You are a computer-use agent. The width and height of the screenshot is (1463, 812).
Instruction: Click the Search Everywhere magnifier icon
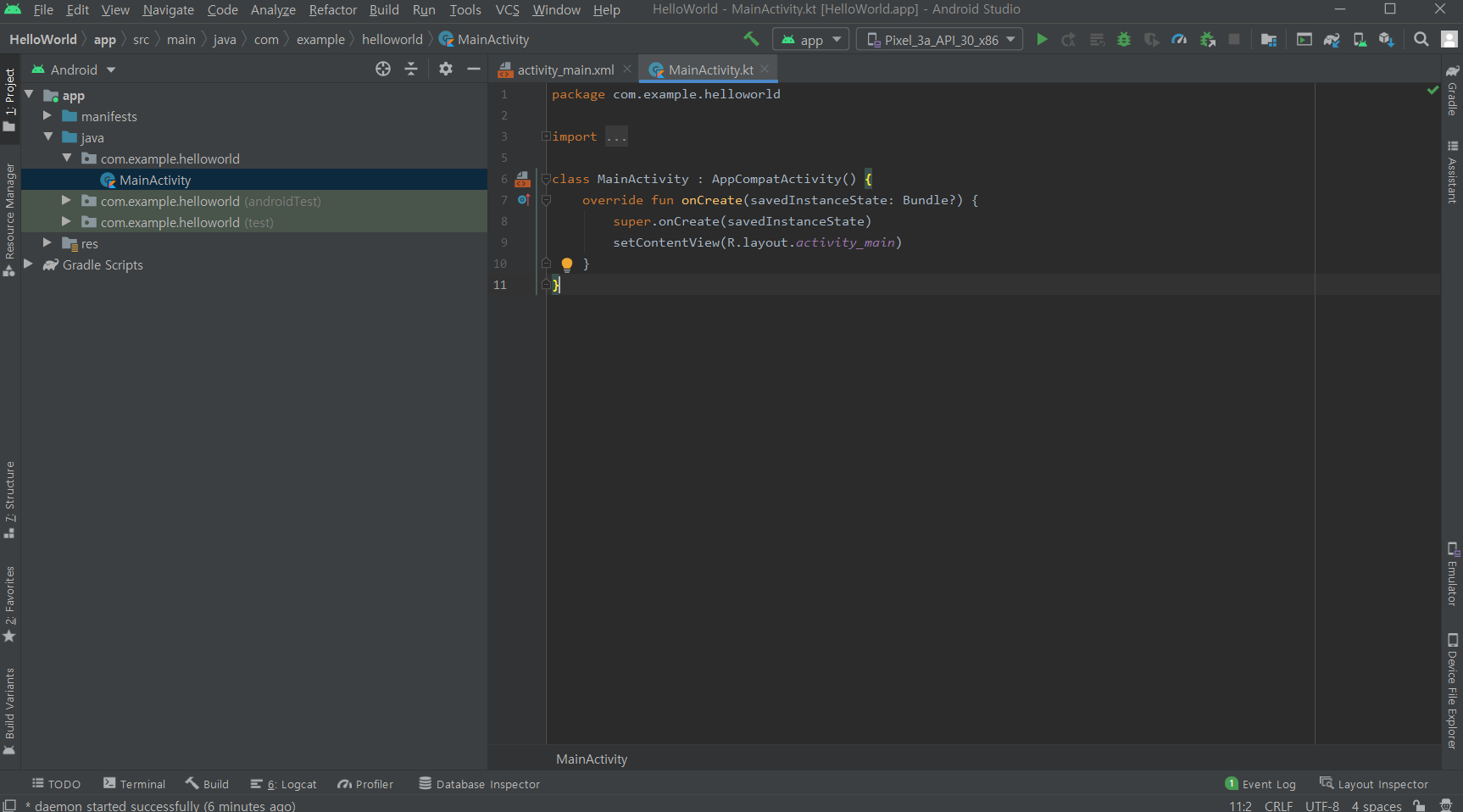pyautogui.click(x=1421, y=39)
